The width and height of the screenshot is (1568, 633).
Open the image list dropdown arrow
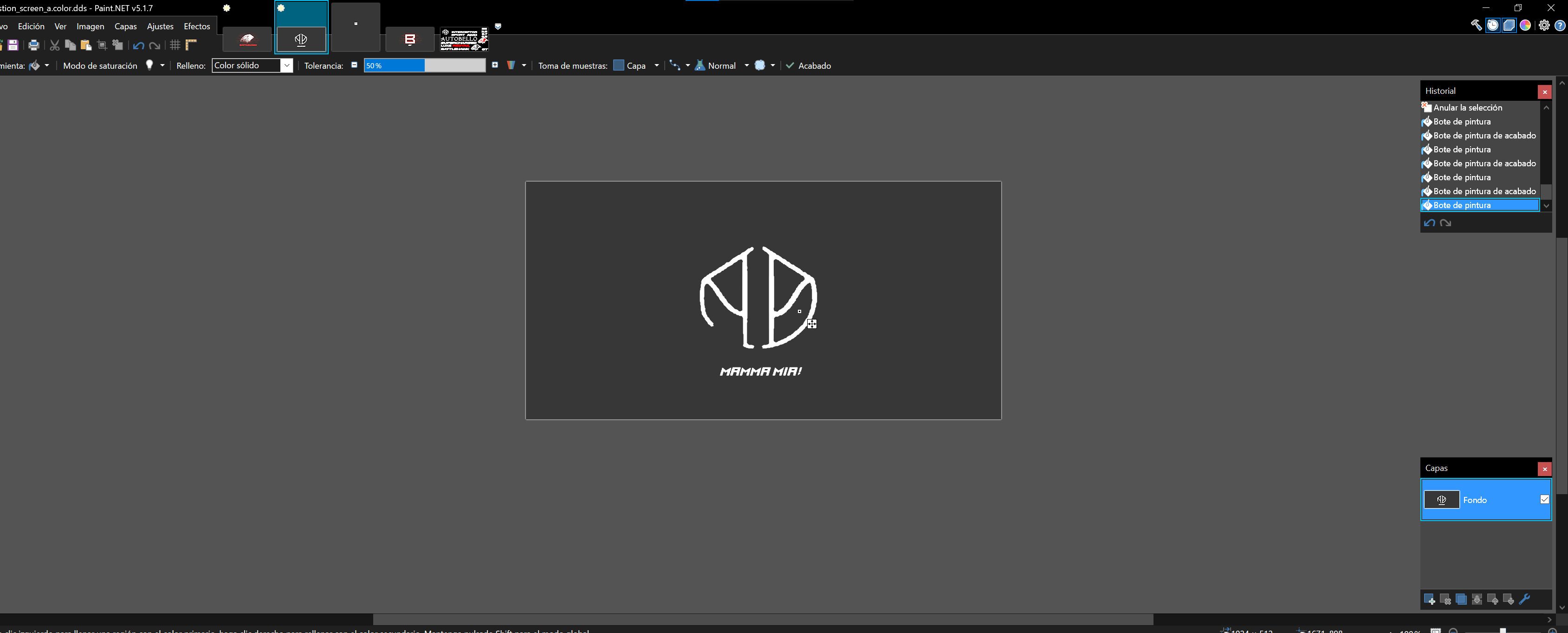pos(498,26)
